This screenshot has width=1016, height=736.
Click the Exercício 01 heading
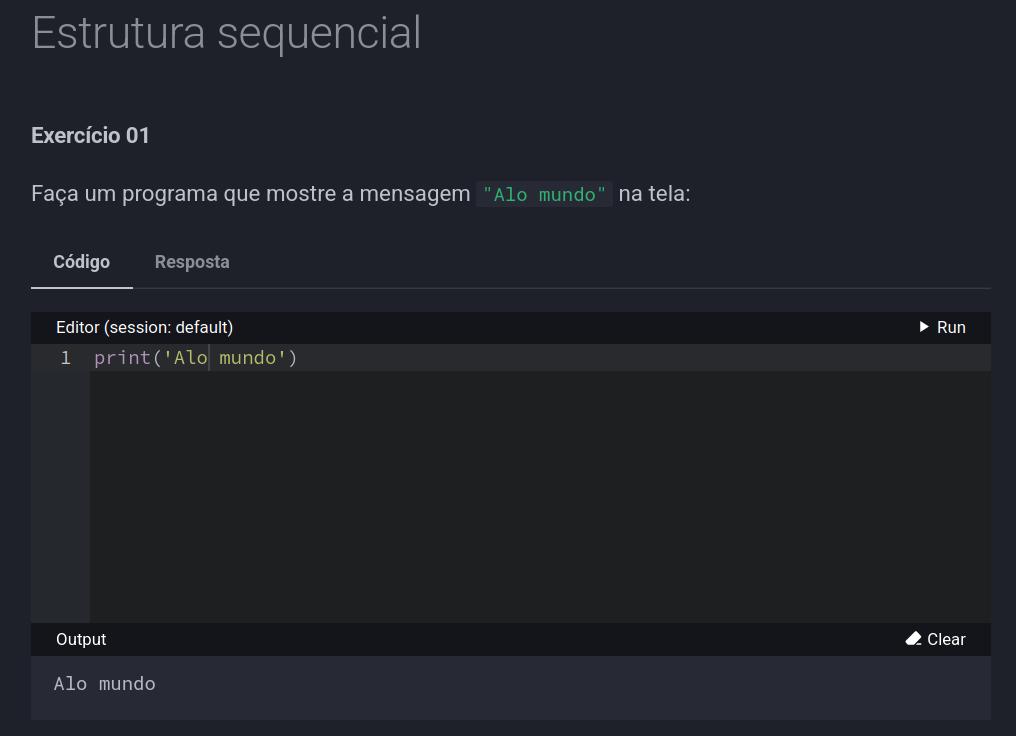click(x=90, y=135)
